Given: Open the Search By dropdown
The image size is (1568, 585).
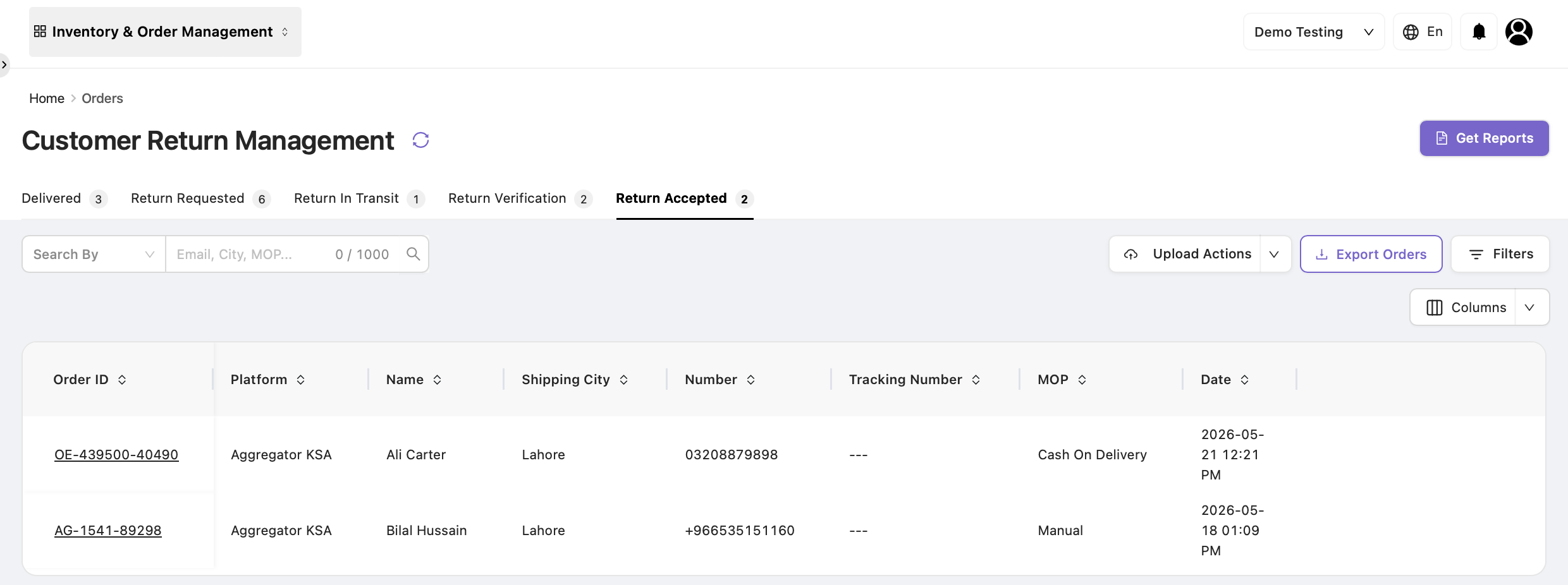Looking at the screenshot, I should (94, 254).
